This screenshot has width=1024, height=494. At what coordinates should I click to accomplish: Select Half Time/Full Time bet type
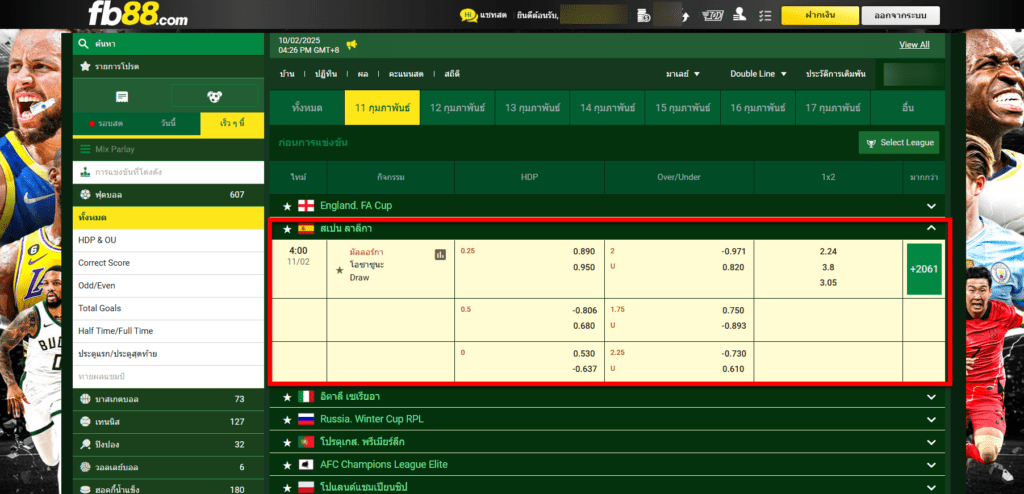[x=168, y=331]
